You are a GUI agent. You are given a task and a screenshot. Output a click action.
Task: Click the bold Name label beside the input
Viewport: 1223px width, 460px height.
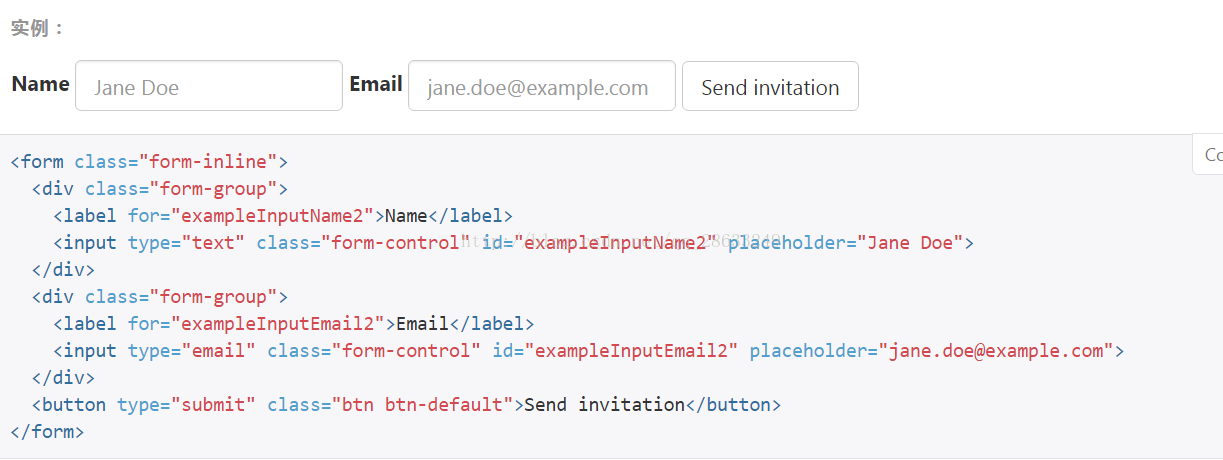40,84
